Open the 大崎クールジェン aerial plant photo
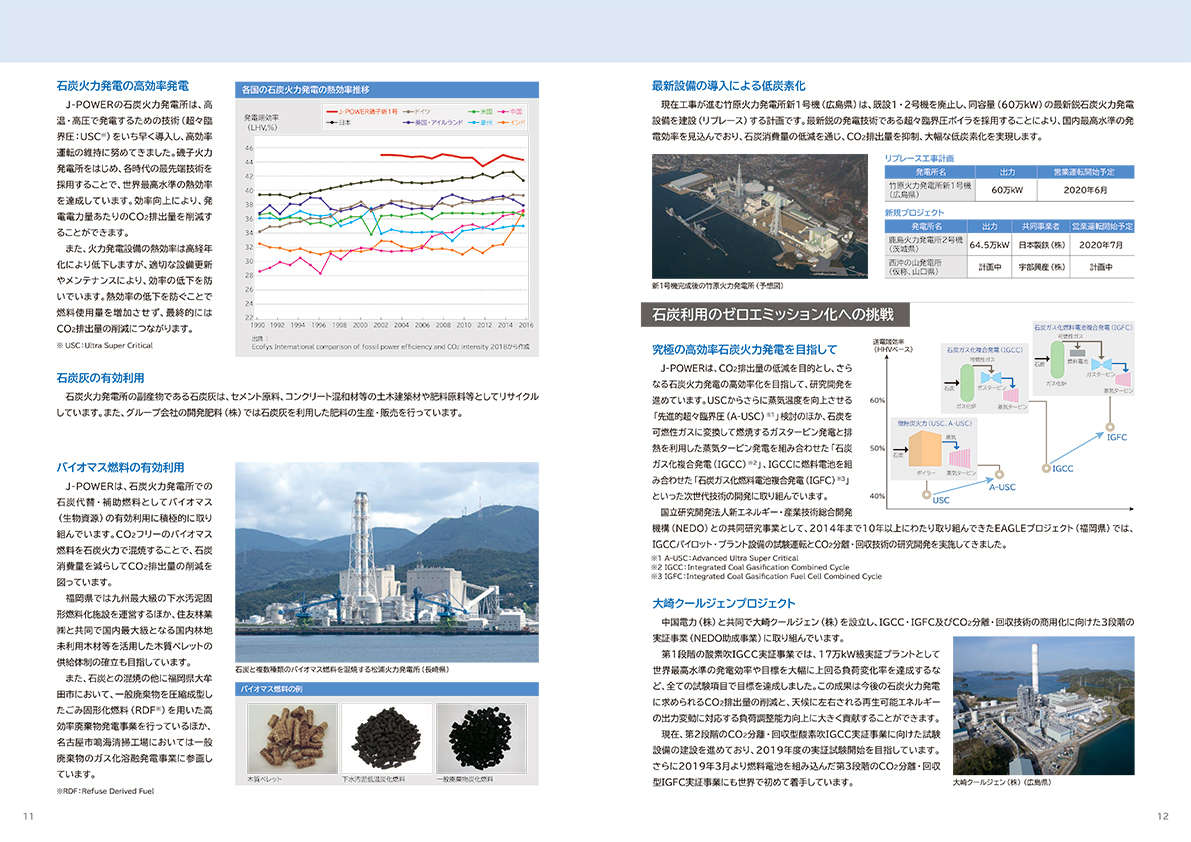1191x842 pixels. pos(1044,705)
